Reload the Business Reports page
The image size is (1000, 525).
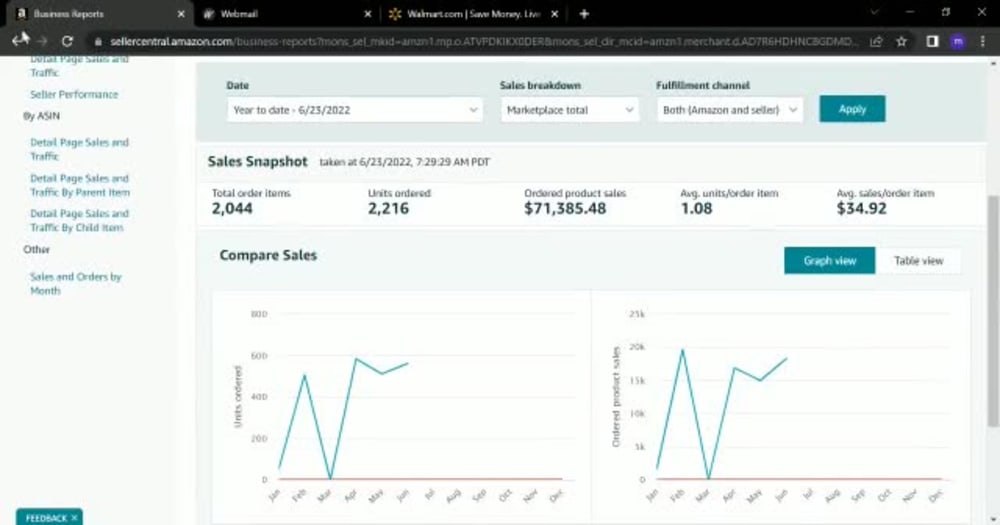(x=67, y=41)
